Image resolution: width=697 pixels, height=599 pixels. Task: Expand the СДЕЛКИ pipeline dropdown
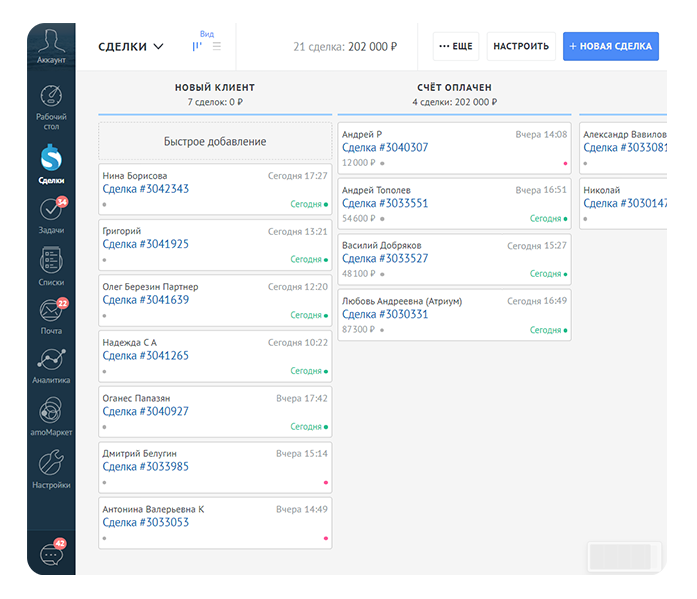click(130, 46)
